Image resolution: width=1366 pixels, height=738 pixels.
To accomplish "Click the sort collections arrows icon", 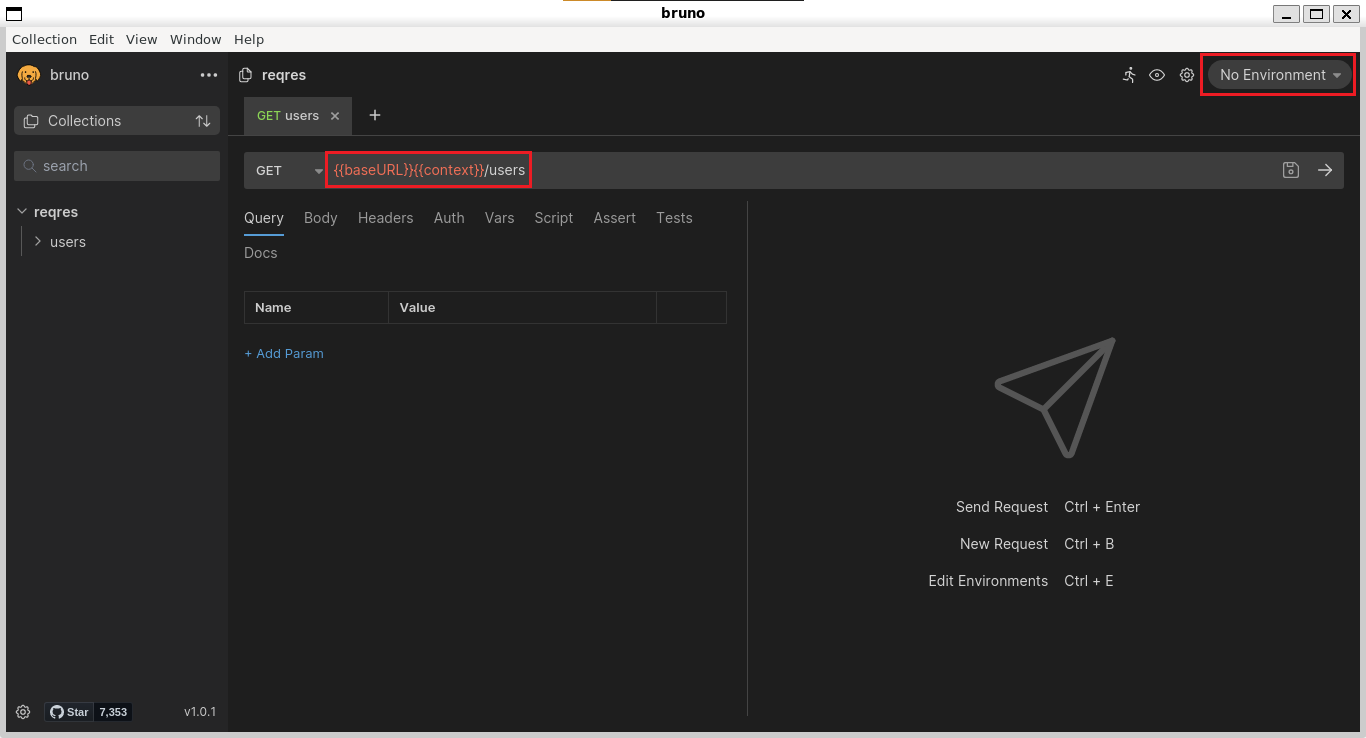I will coord(203,120).
